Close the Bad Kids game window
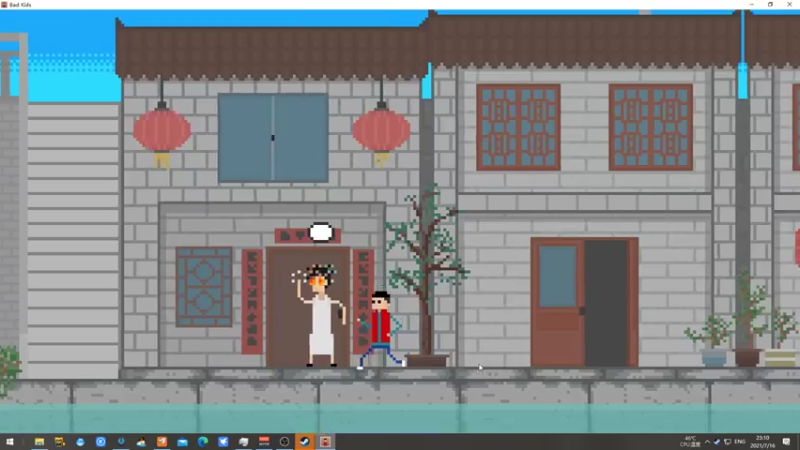 coord(789,5)
